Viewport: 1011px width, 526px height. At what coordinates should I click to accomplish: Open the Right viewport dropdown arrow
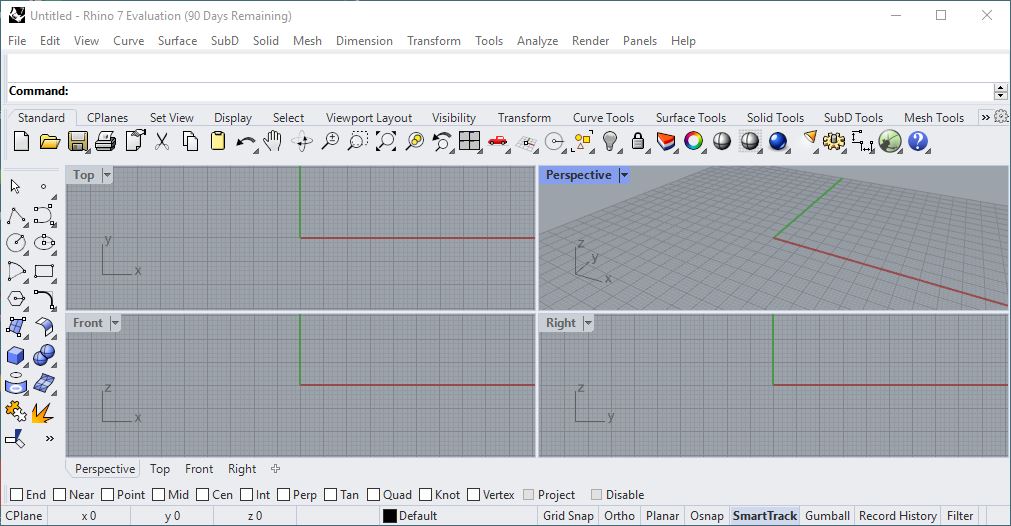coord(587,323)
